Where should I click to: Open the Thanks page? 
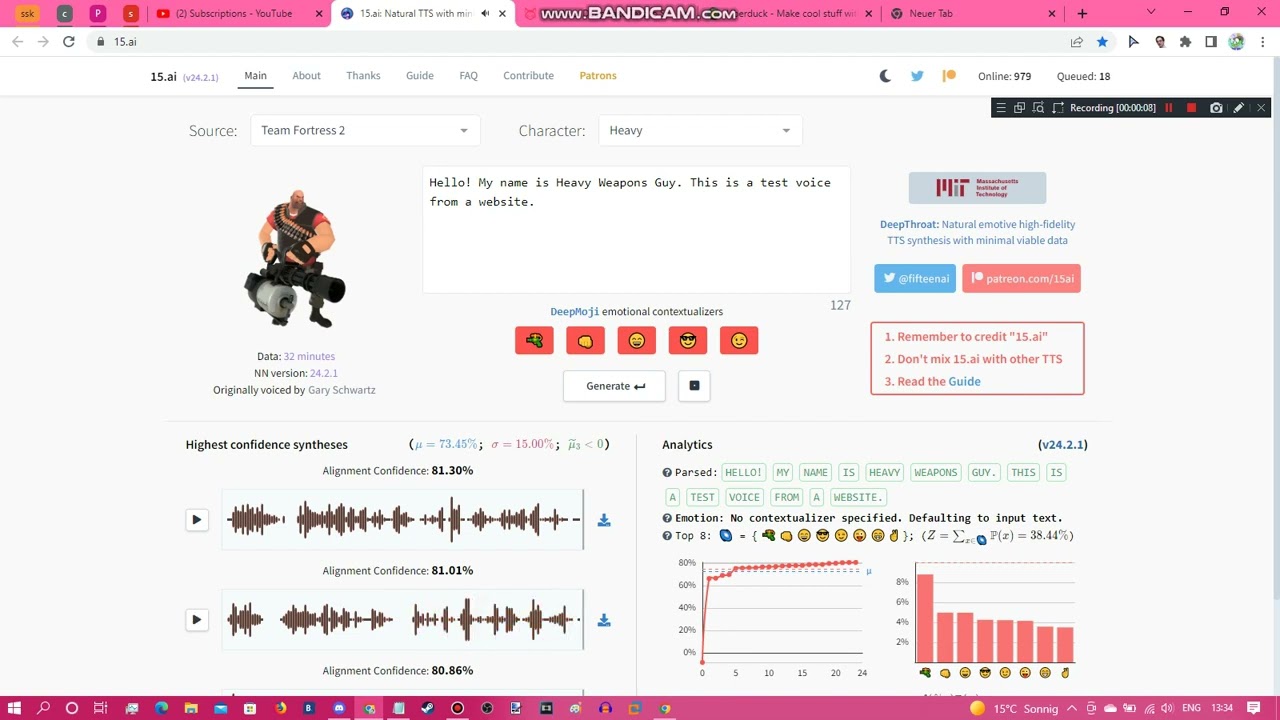[363, 76]
